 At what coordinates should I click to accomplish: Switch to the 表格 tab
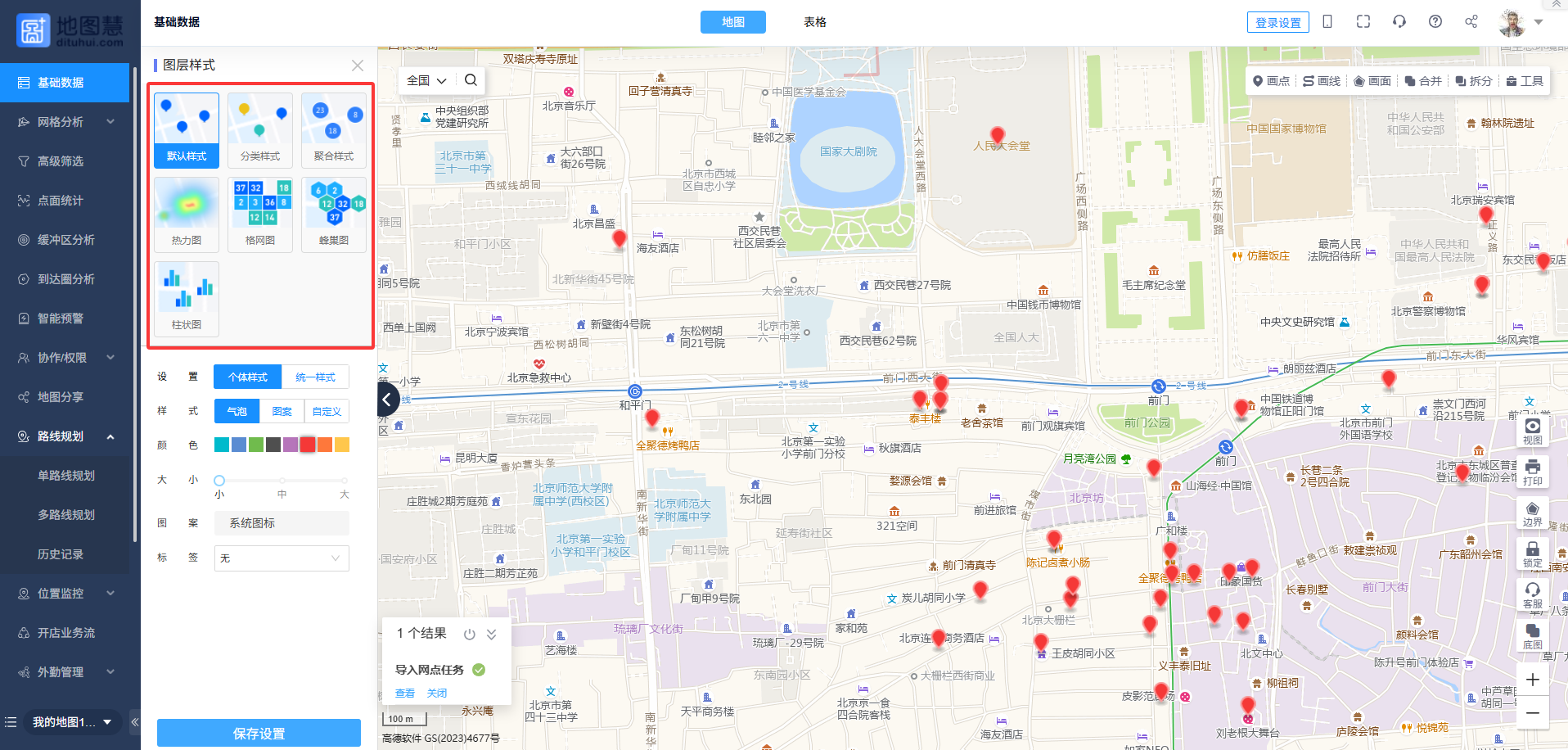click(814, 22)
